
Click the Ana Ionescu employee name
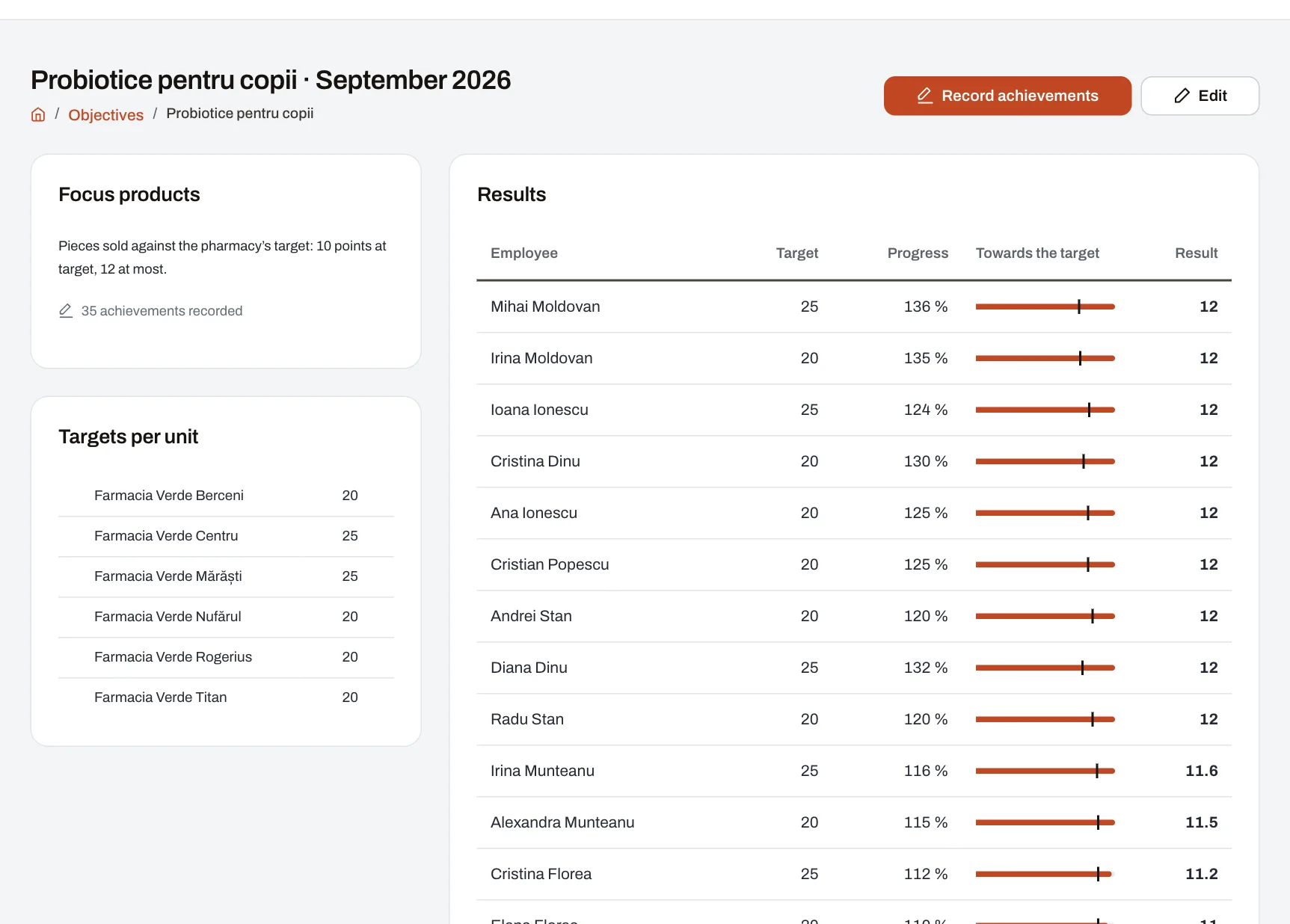534,513
